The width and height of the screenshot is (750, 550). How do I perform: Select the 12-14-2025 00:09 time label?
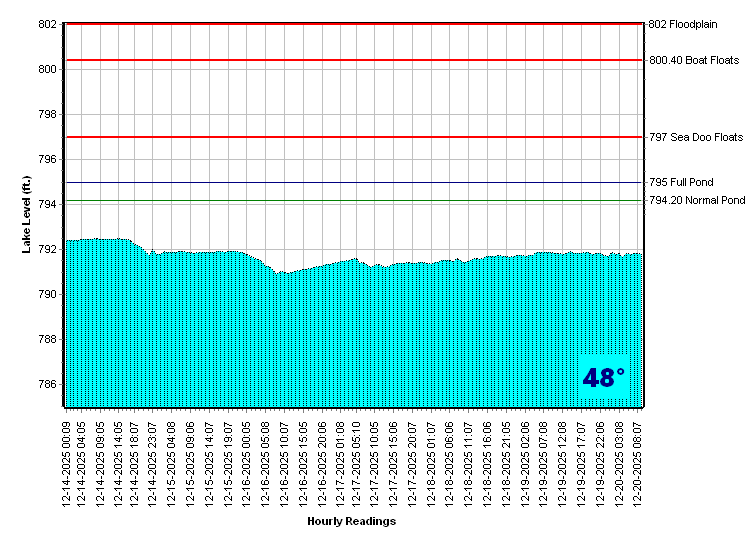pyautogui.click(x=67, y=459)
